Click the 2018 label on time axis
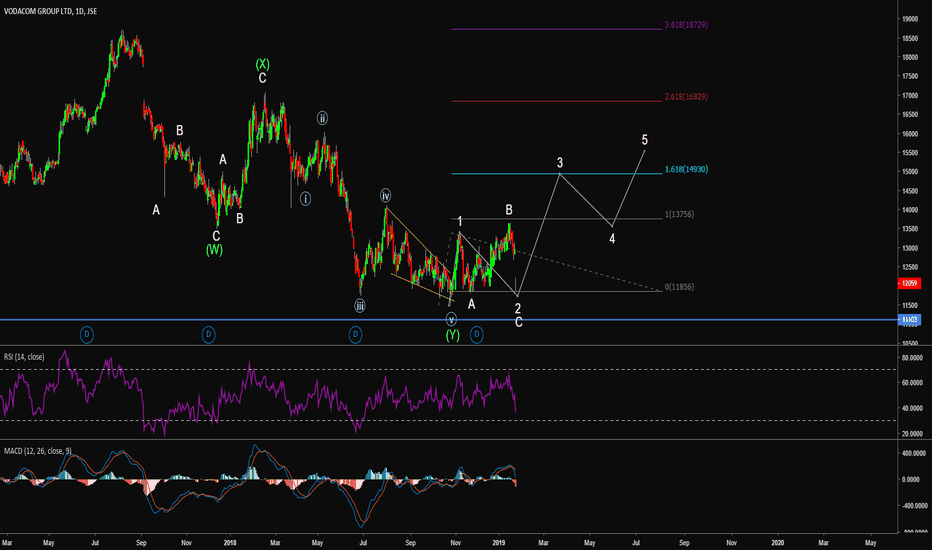Viewport: 932px width, 550px height. point(230,543)
